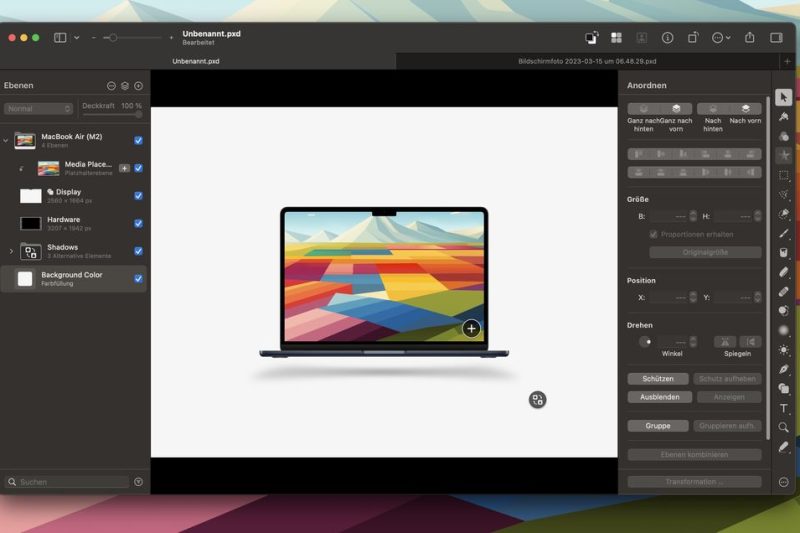
Task: Select the Blur soft-circle tool
Action: 784,331
